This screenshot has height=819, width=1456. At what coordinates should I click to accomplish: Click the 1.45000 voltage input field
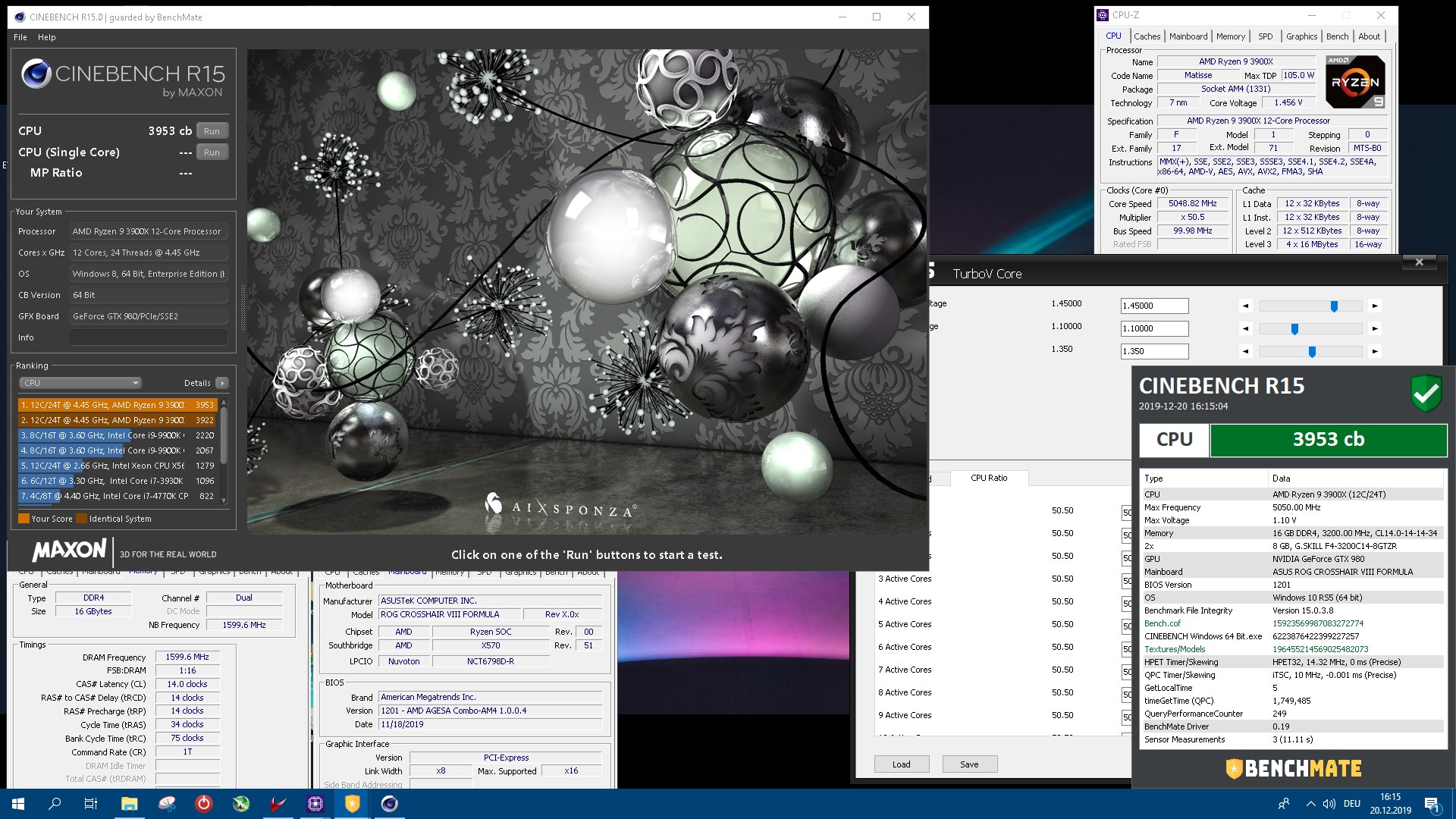1155,306
